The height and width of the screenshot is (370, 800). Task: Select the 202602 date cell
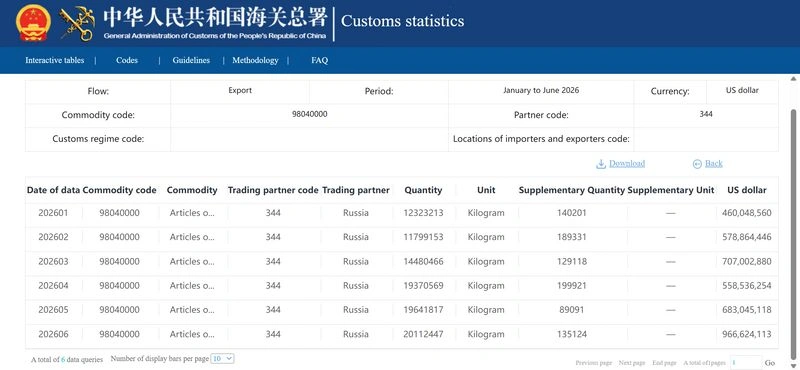pos(53,237)
